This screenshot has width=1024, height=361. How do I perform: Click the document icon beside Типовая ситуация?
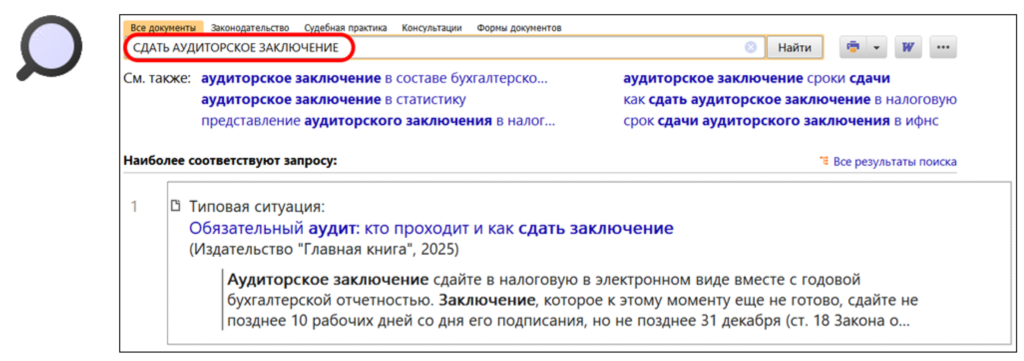(x=175, y=206)
